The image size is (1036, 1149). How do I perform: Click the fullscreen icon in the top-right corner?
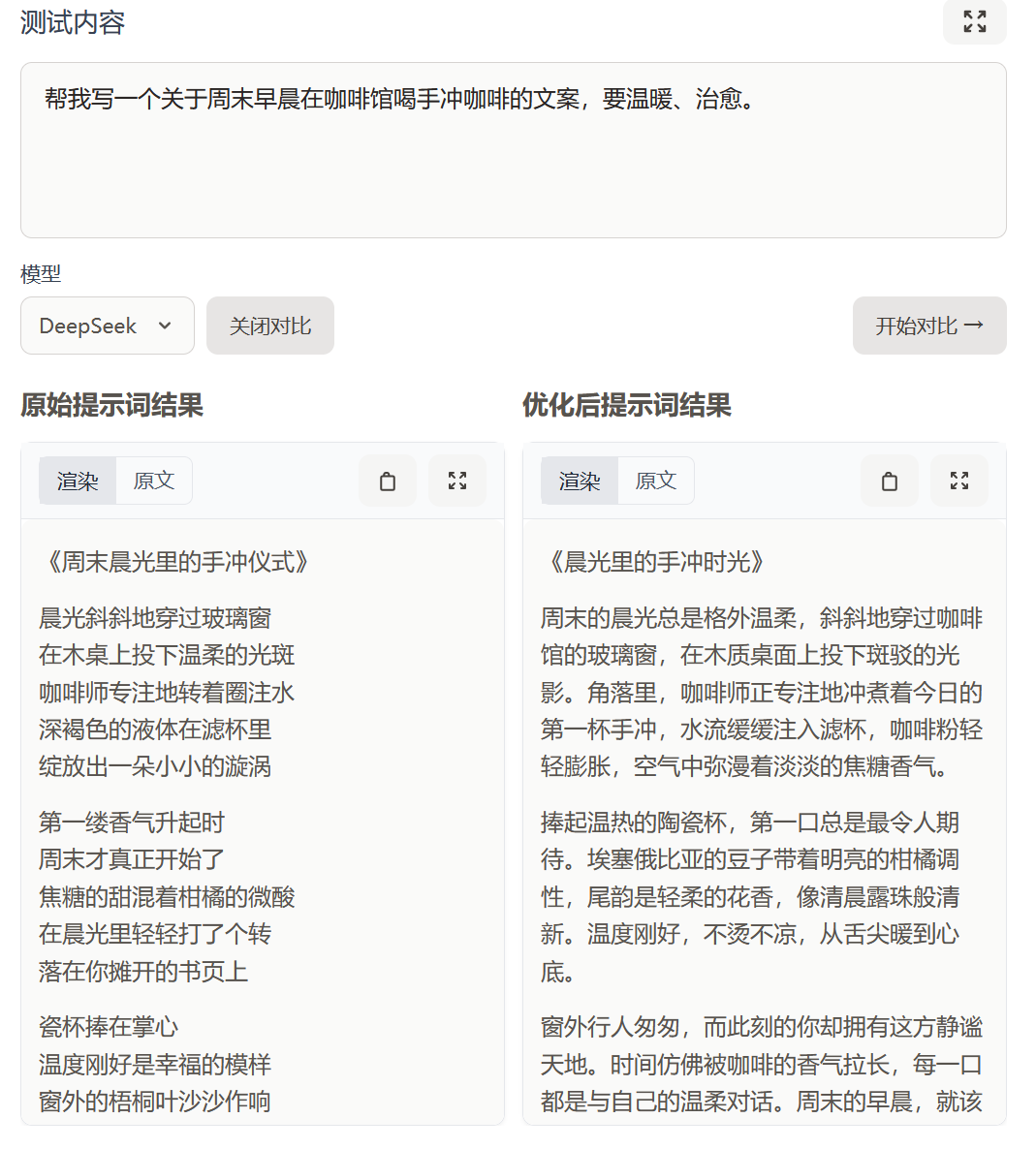974,22
